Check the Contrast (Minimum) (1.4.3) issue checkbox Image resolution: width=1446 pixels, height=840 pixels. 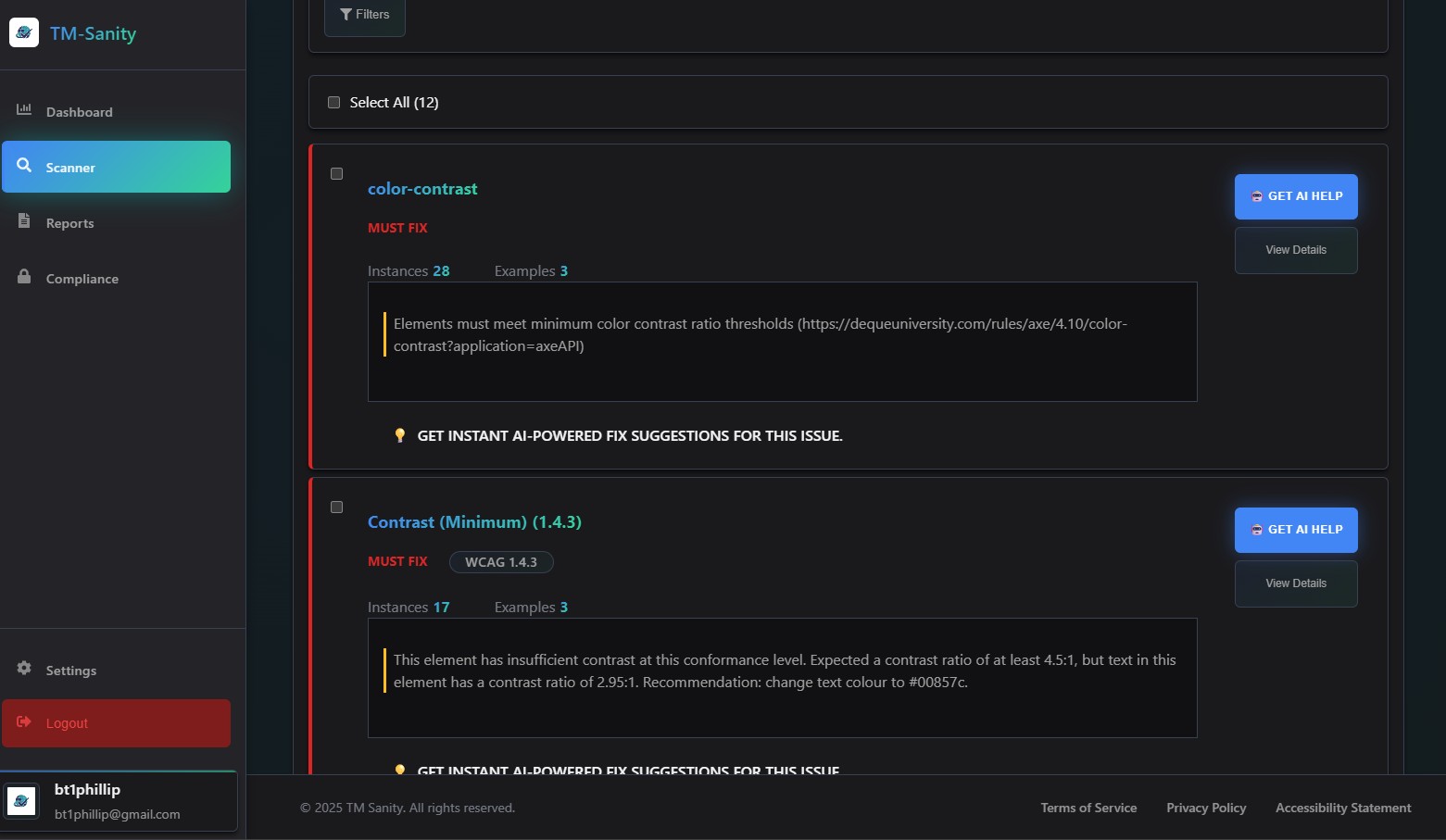coord(336,508)
